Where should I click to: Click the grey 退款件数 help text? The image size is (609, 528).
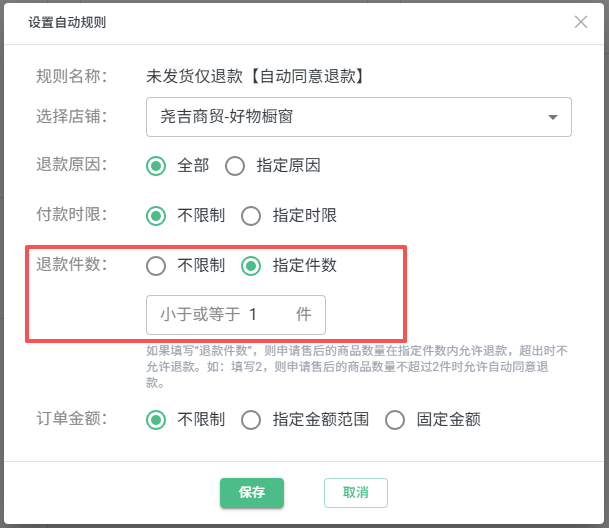[356, 359]
